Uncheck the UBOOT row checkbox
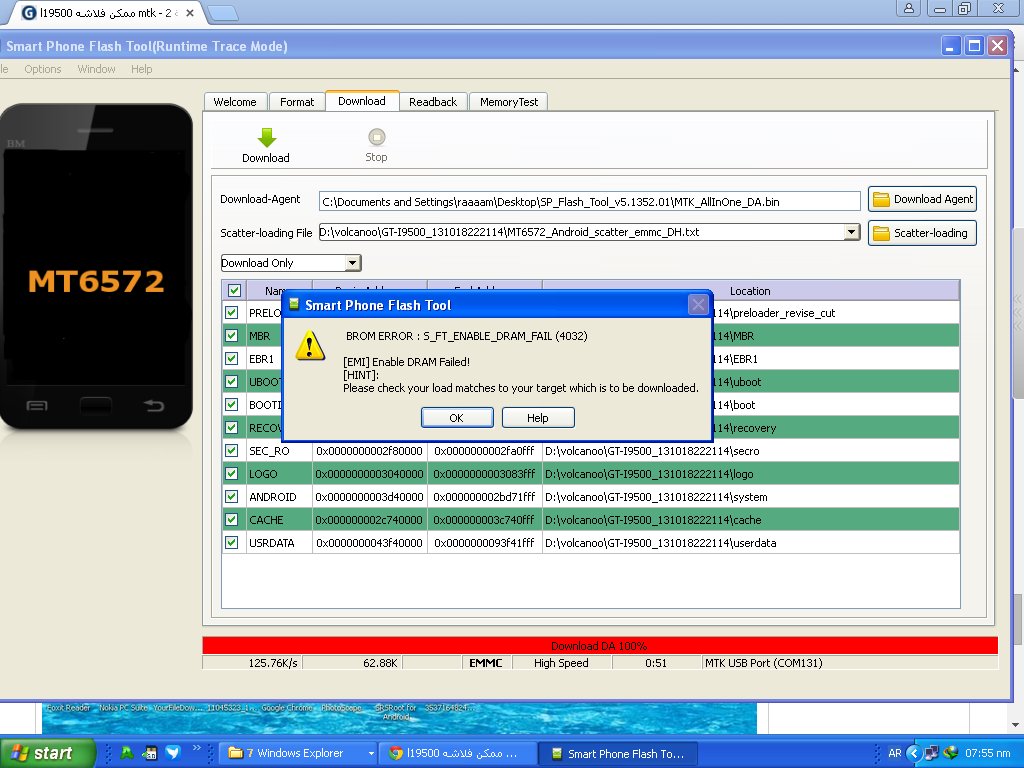This screenshot has height=768, width=1024. pos(232,381)
